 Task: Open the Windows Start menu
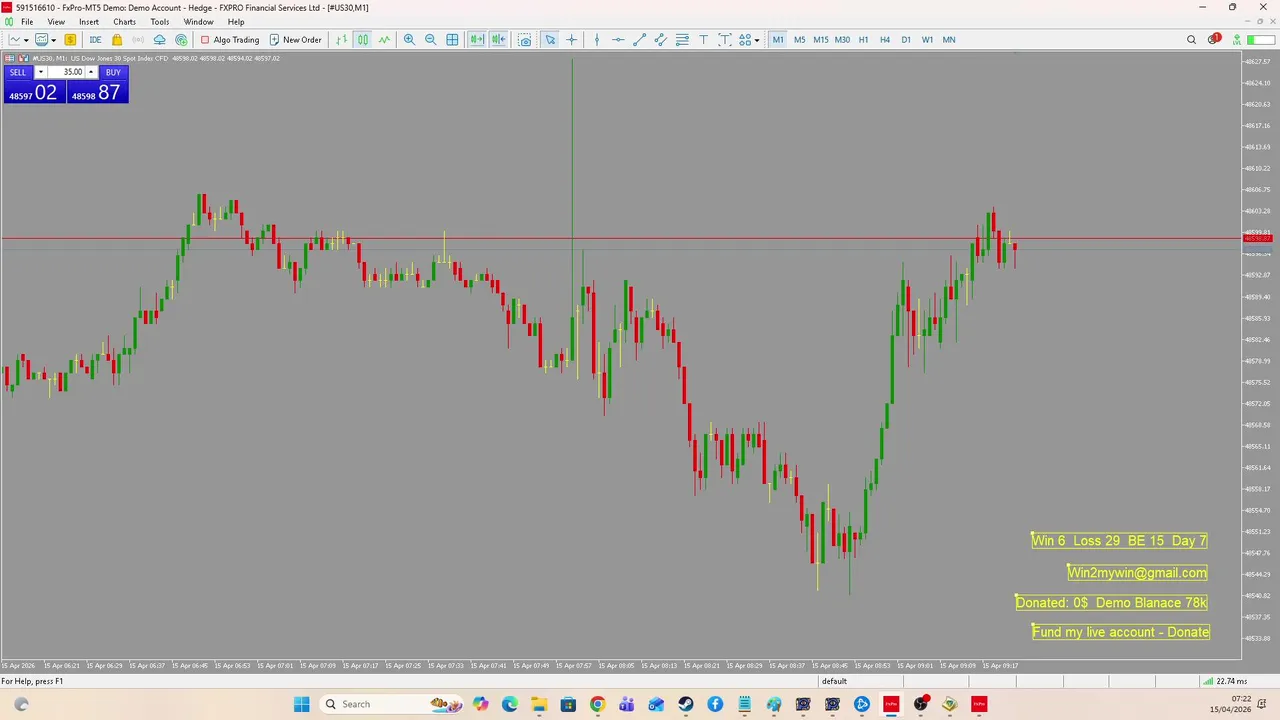302,704
